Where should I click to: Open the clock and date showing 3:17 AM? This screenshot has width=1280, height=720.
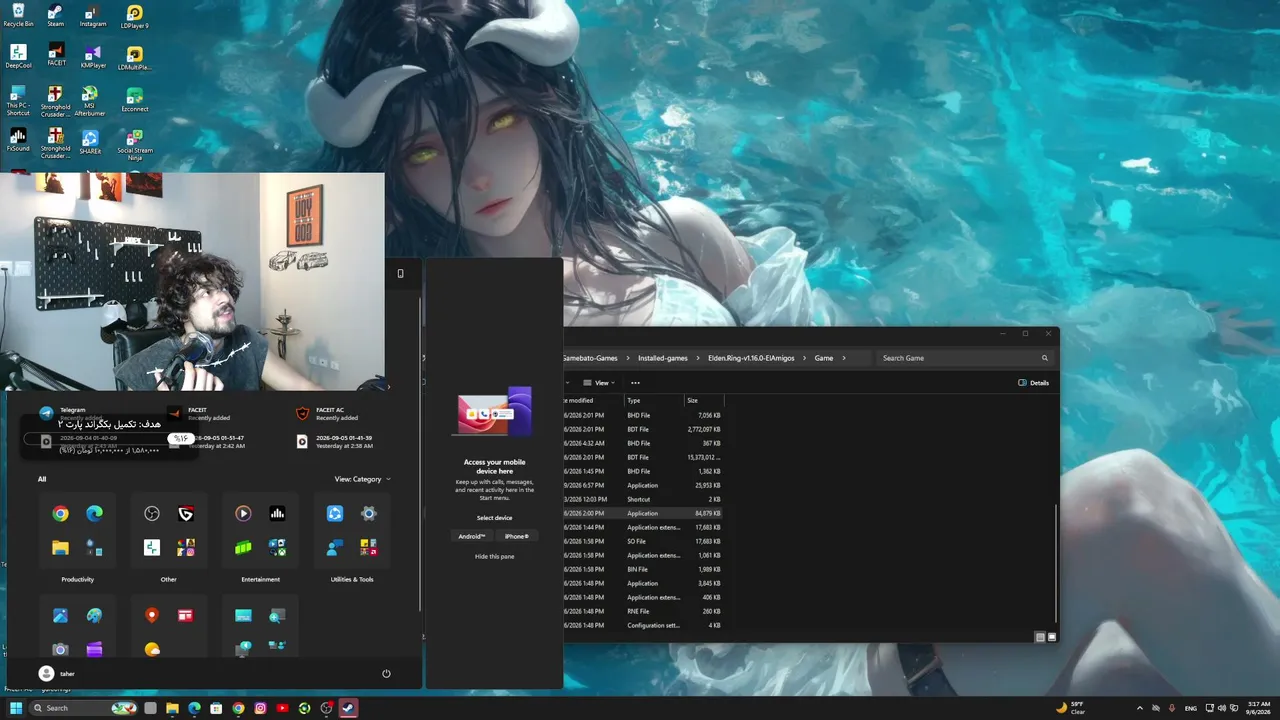coord(1257,708)
